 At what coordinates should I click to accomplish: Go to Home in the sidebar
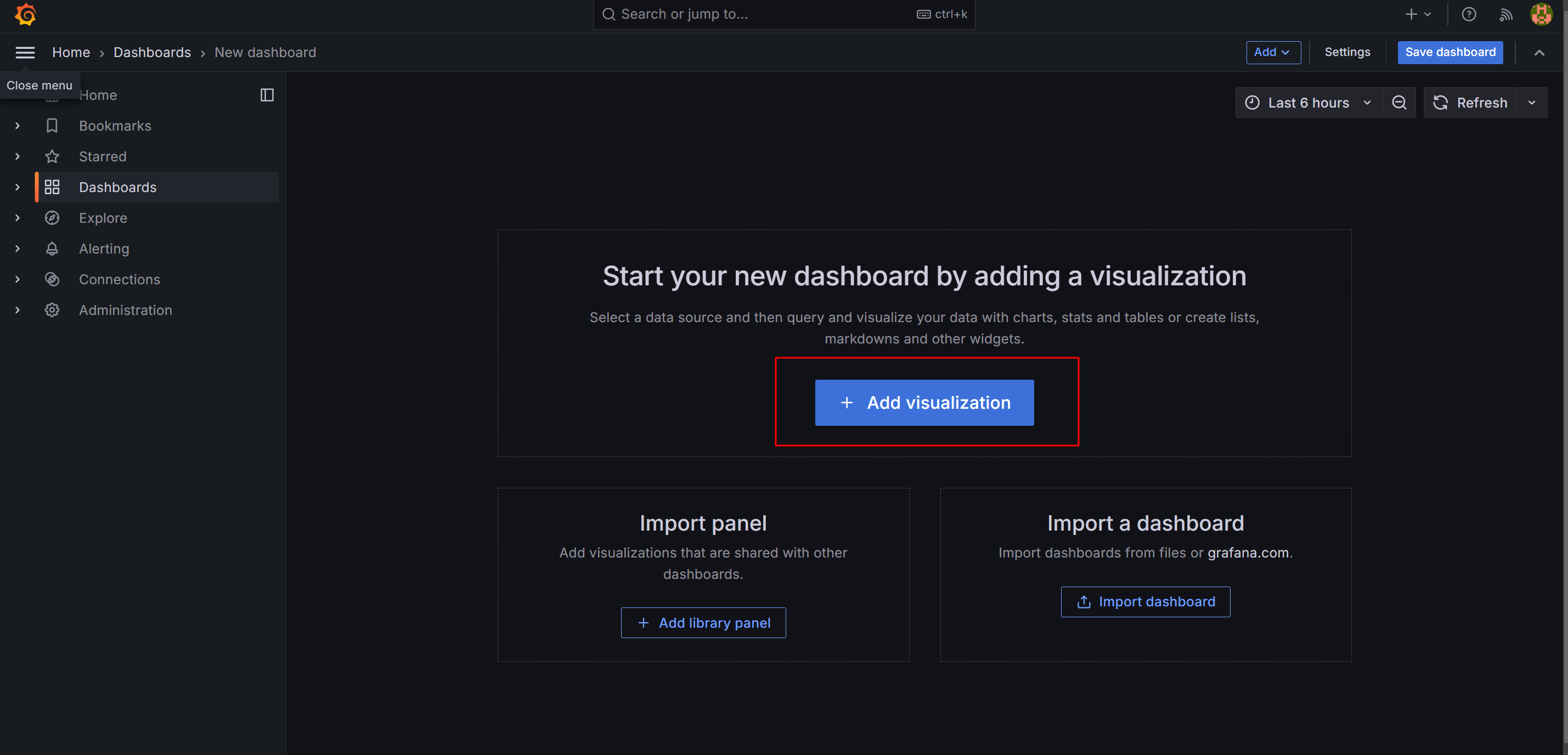[x=98, y=95]
